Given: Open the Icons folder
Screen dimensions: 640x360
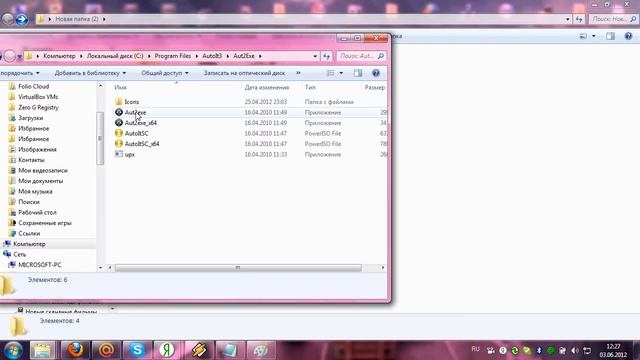Looking at the screenshot, I should coord(131,102).
